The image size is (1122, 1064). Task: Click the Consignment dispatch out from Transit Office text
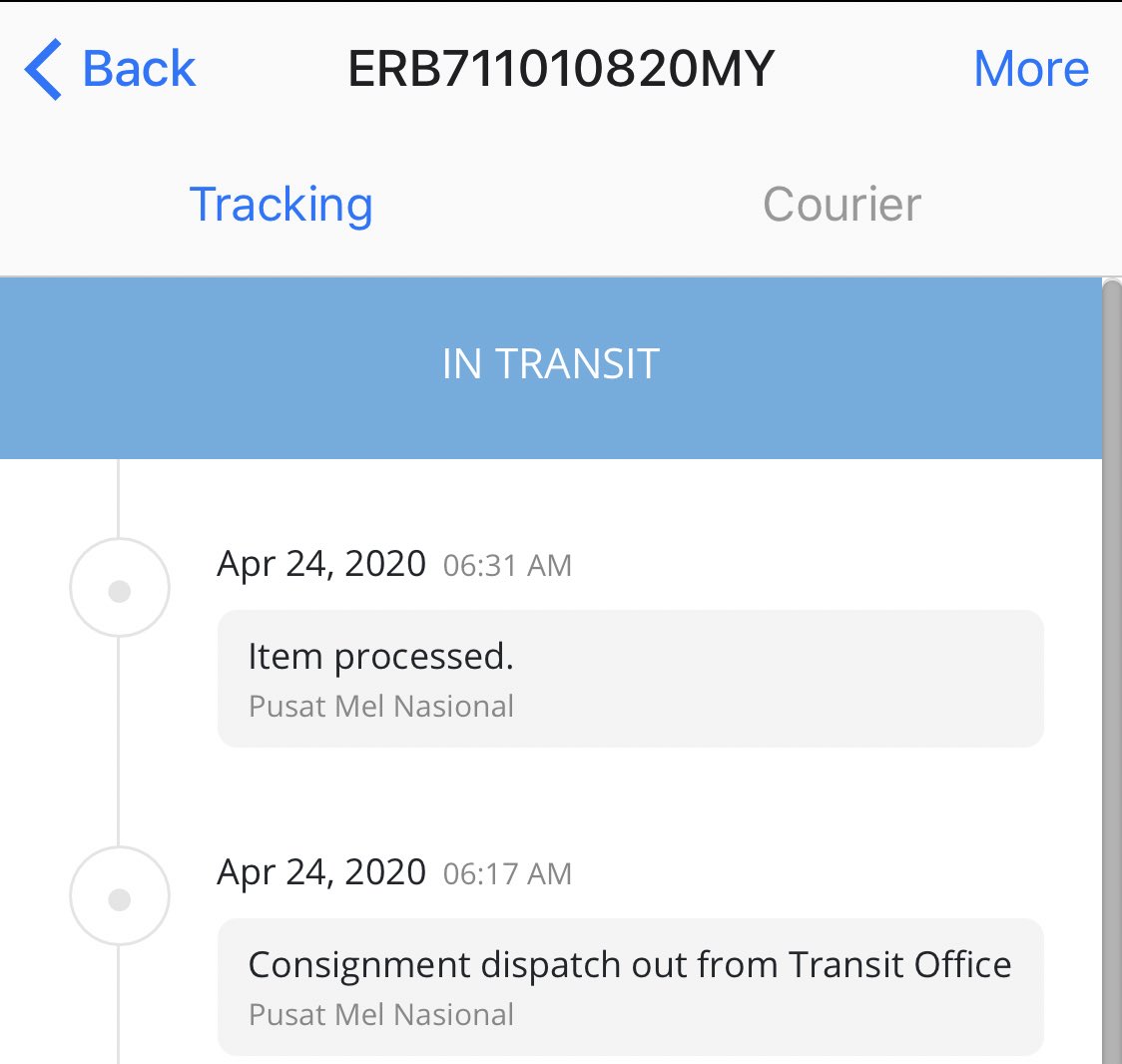coord(630,964)
